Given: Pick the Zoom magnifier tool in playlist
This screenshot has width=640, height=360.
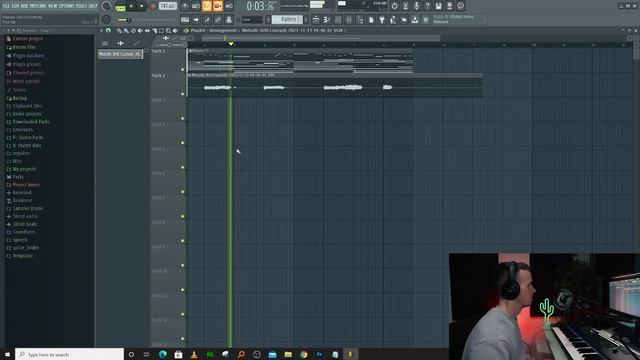Looking at the screenshot, I should tap(168, 31).
